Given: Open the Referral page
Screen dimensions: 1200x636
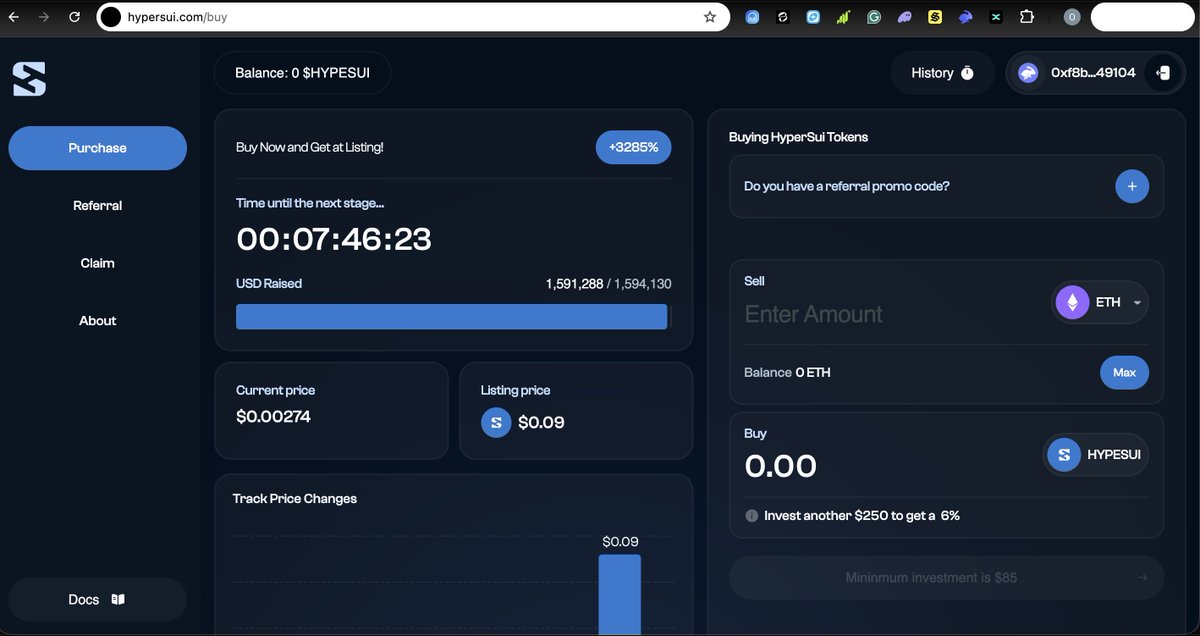Looking at the screenshot, I should [x=97, y=206].
